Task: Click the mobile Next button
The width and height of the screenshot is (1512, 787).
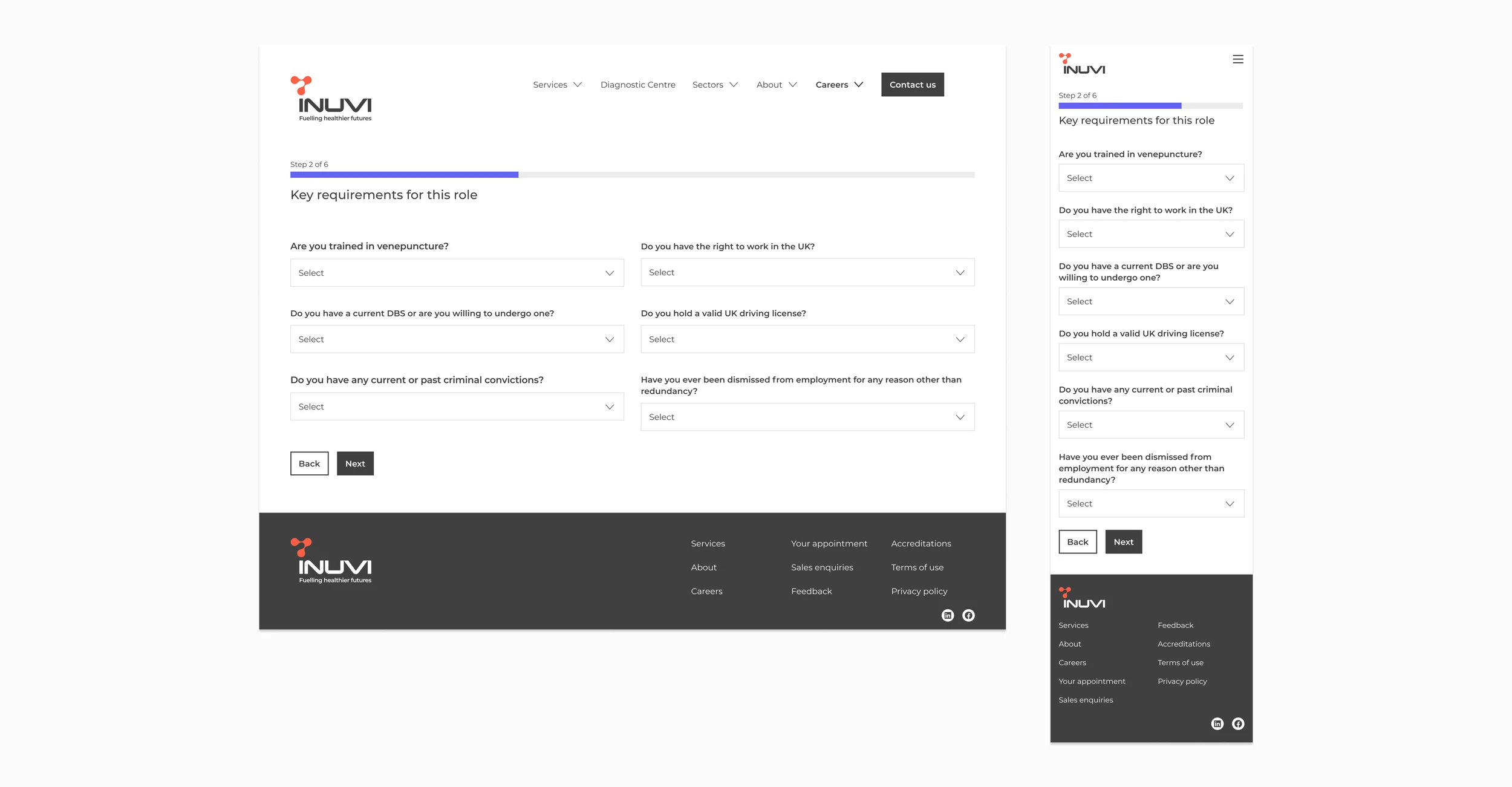Action: coord(1123,542)
